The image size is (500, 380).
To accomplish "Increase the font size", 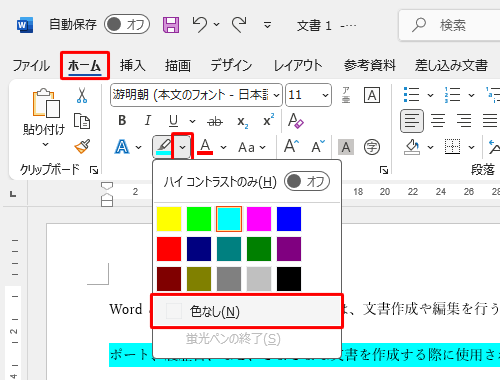I will (291, 146).
